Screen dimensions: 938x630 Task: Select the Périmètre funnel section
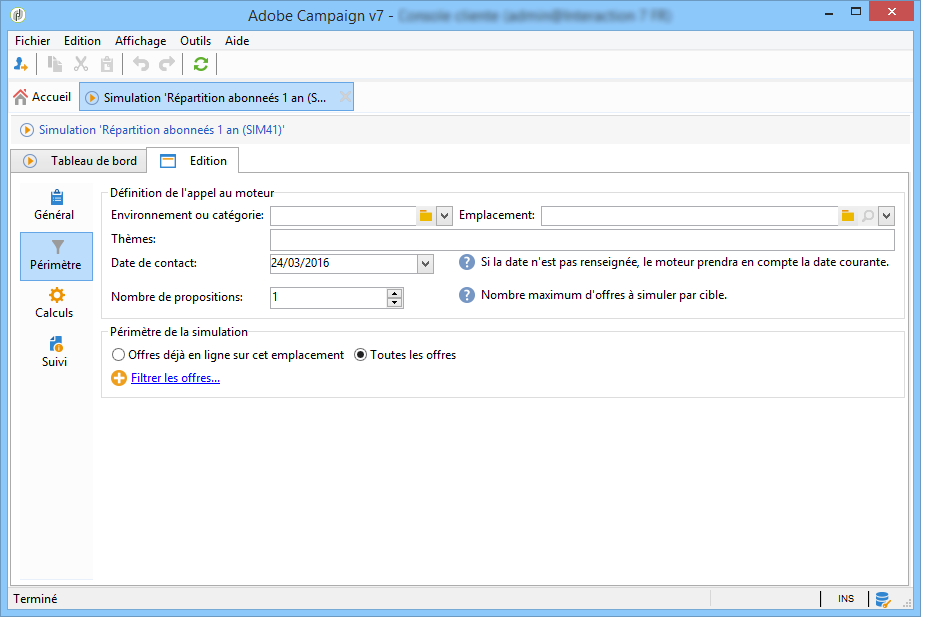tap(56, 256)
